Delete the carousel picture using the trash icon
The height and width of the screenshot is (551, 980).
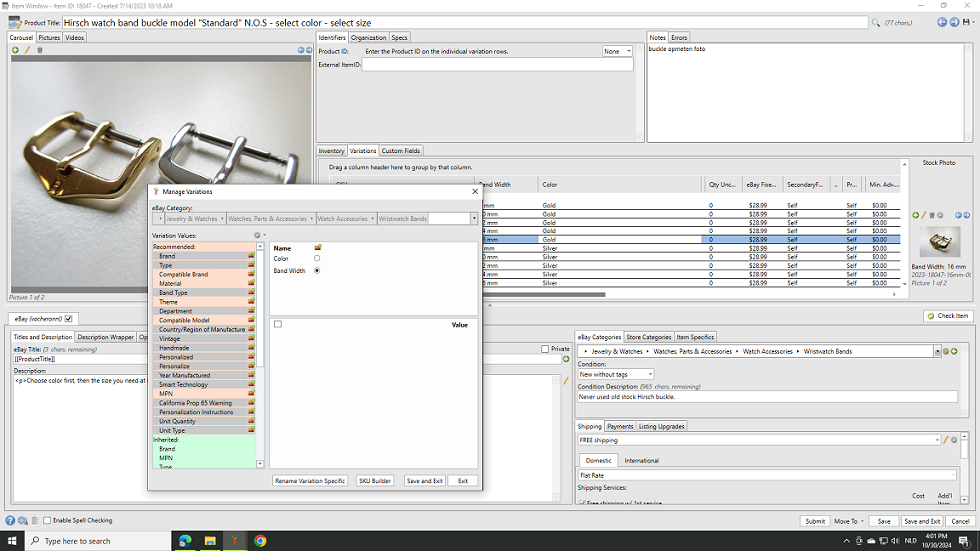click(40, 50)
